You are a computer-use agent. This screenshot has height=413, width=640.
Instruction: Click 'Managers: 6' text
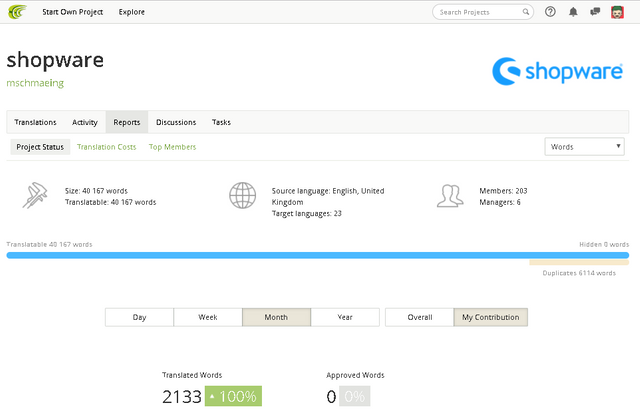coord(500,202)
